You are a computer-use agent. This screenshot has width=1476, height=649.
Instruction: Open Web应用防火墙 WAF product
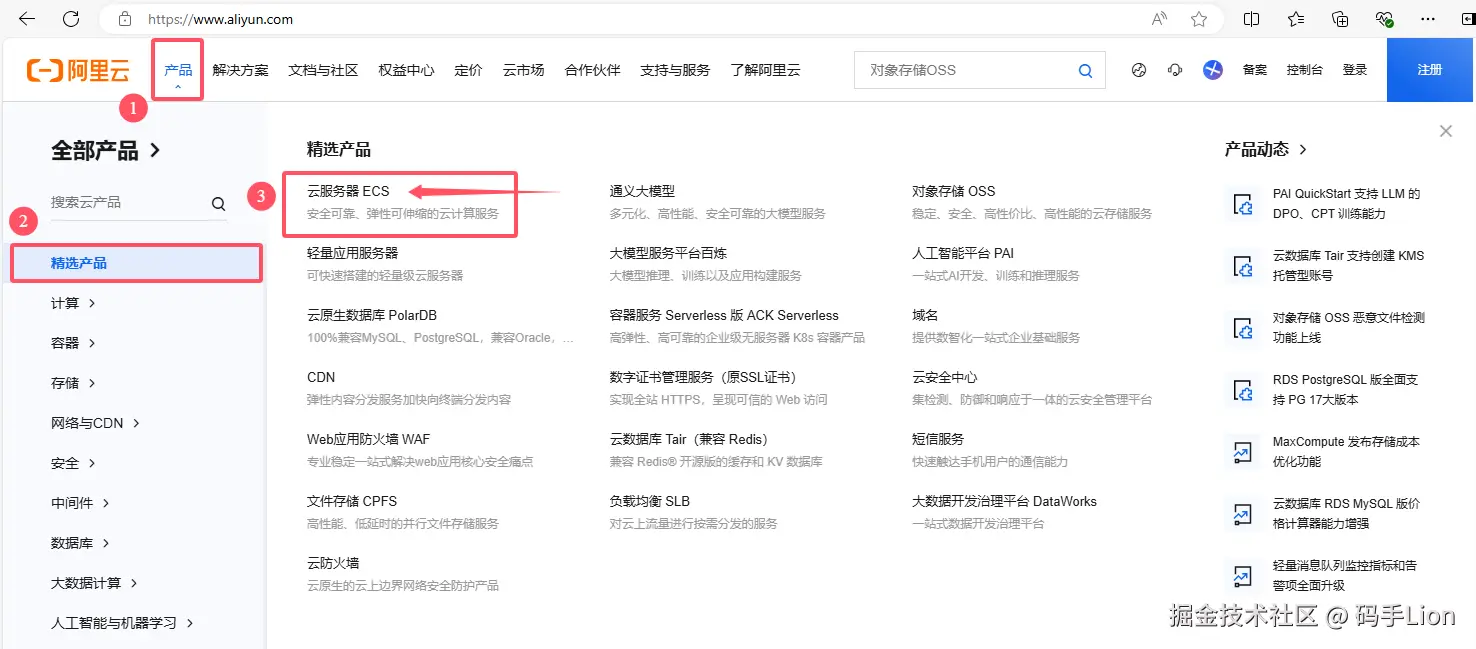[369, 439]
